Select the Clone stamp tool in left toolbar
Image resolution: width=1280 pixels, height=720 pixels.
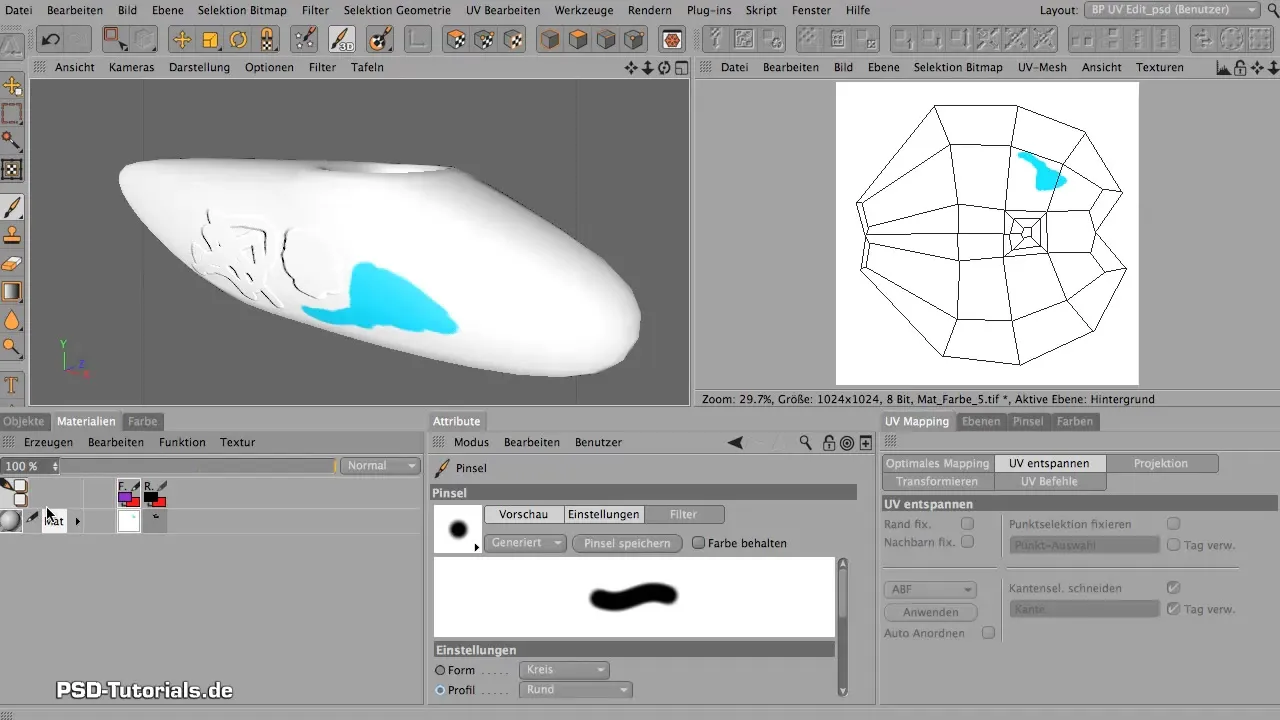(12, 236)
